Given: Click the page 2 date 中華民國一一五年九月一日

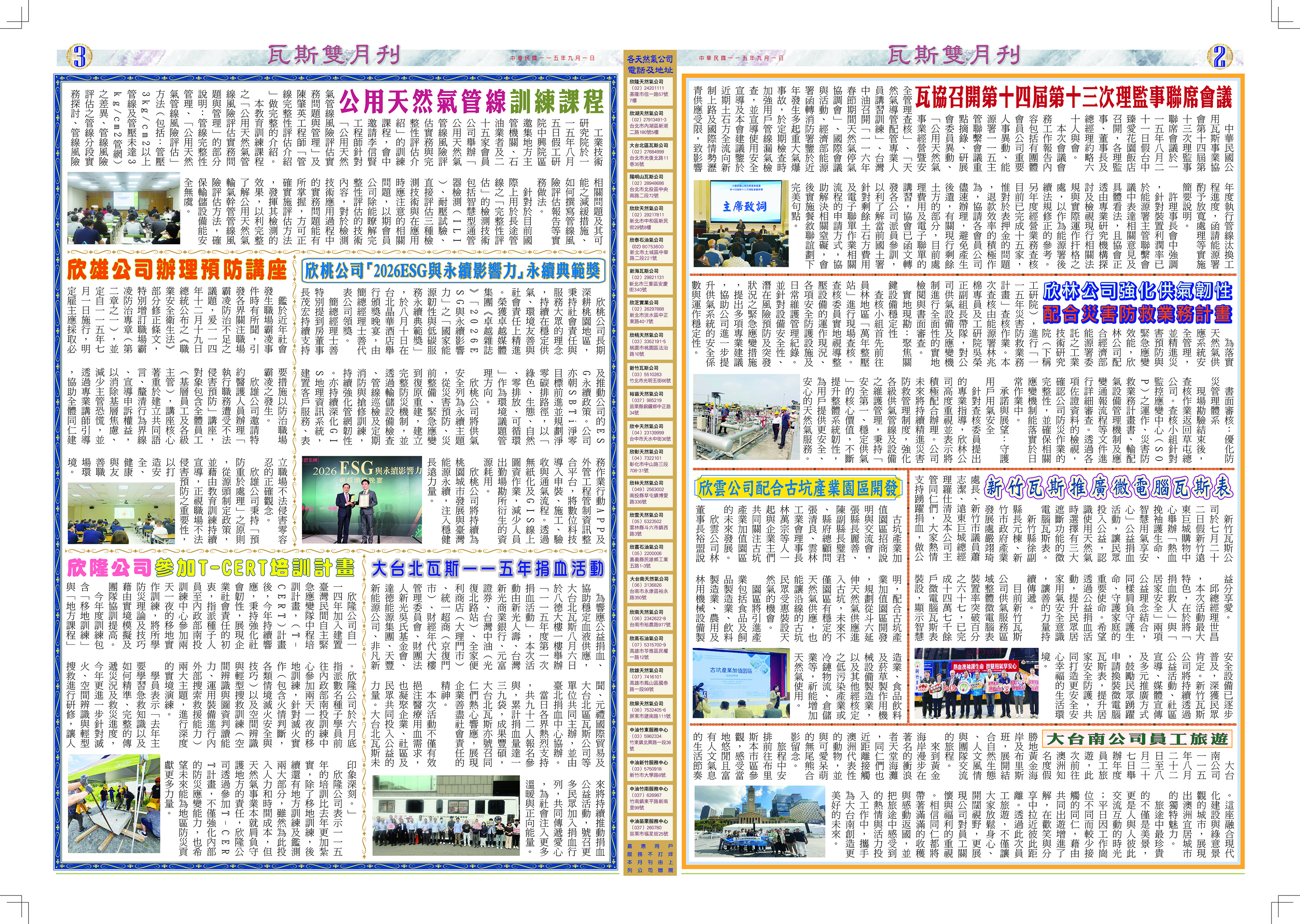Looking at the screenshot, I should (741, 57).
